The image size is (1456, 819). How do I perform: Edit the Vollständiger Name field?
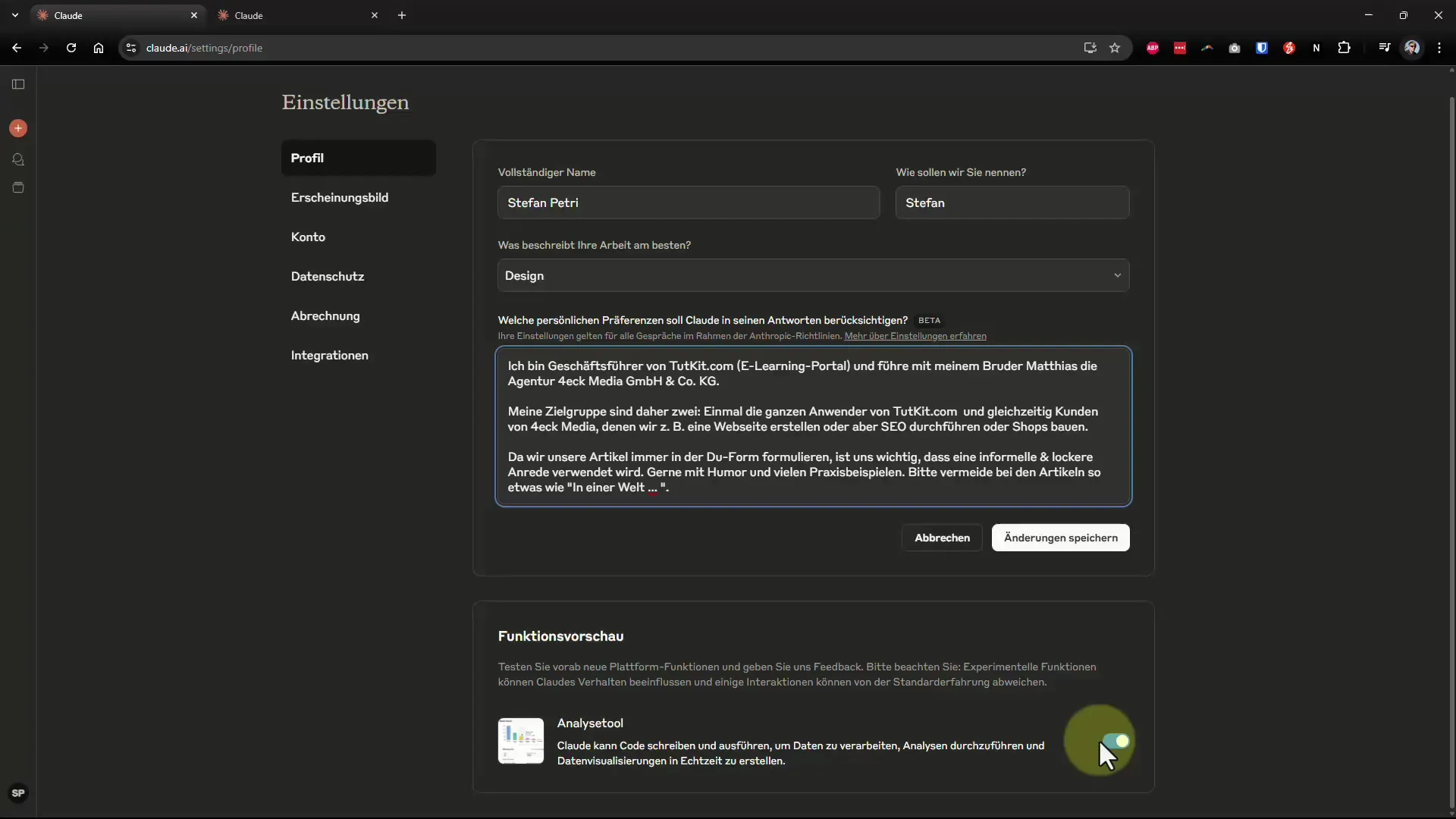point(689,202)
